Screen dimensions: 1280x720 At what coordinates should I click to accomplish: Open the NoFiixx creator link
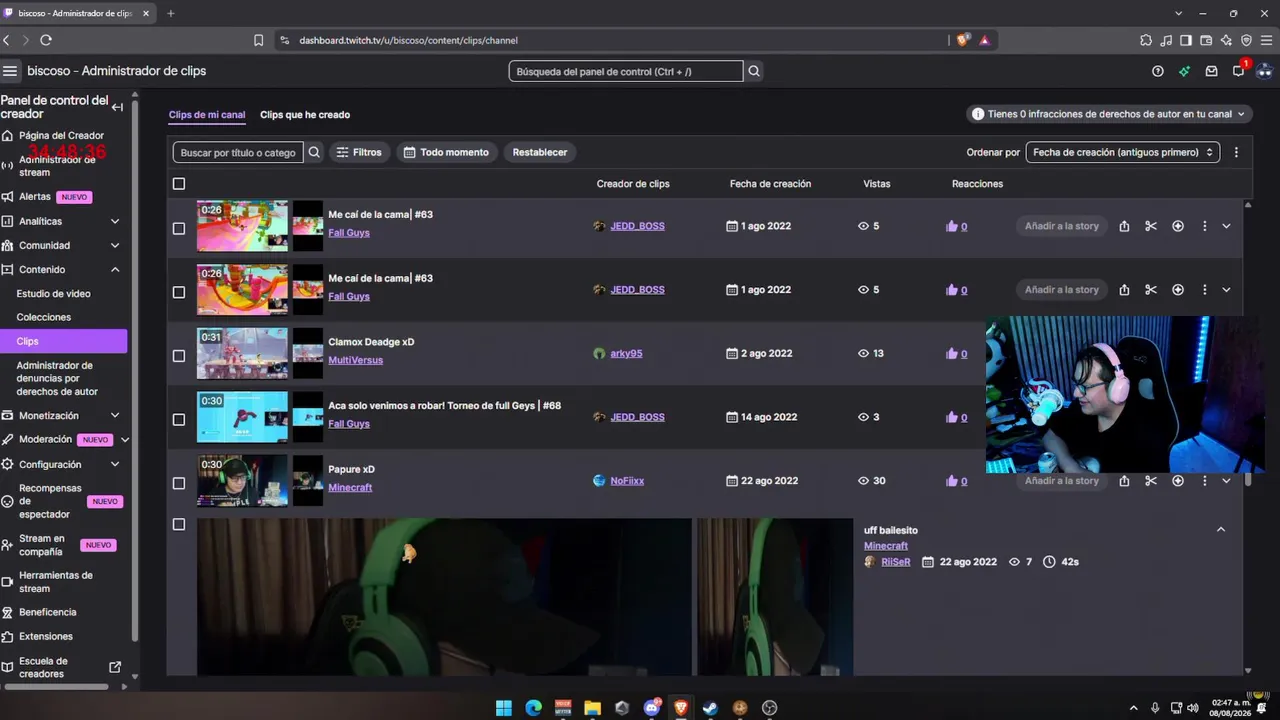coord(627,481)
